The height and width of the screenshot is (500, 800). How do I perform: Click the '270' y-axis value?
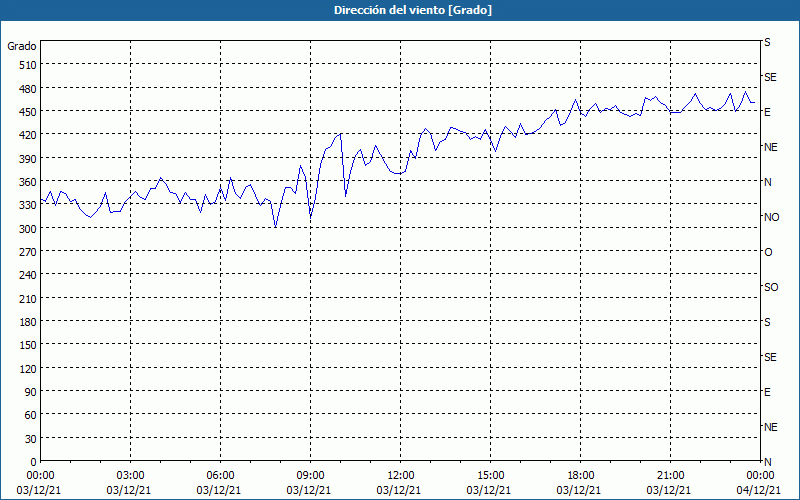[28, 252]
